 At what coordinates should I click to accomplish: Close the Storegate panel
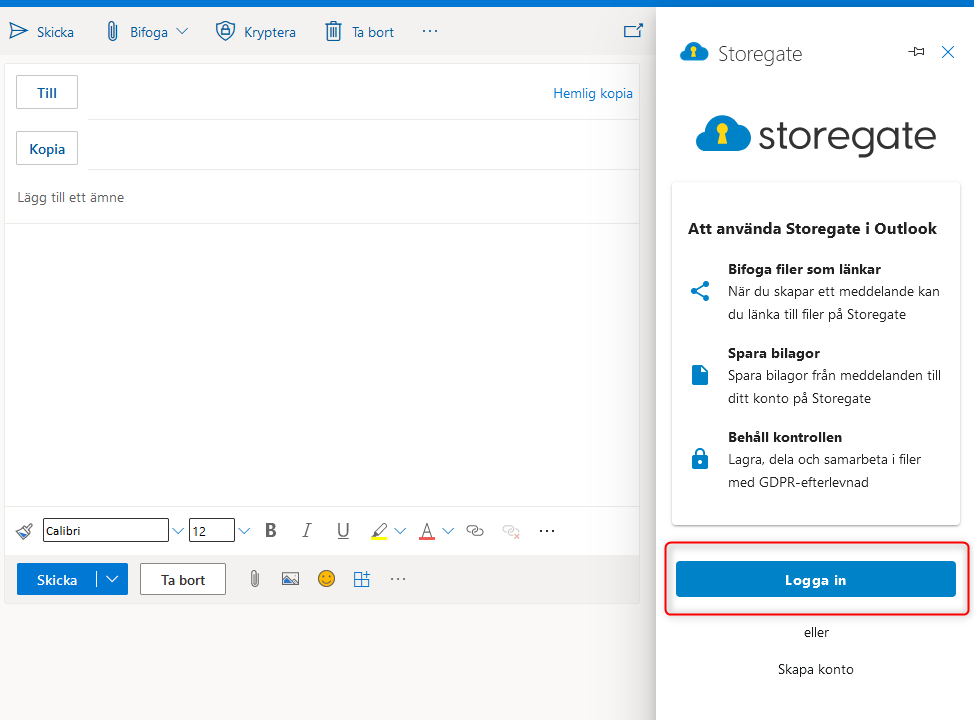coord(948,52)
